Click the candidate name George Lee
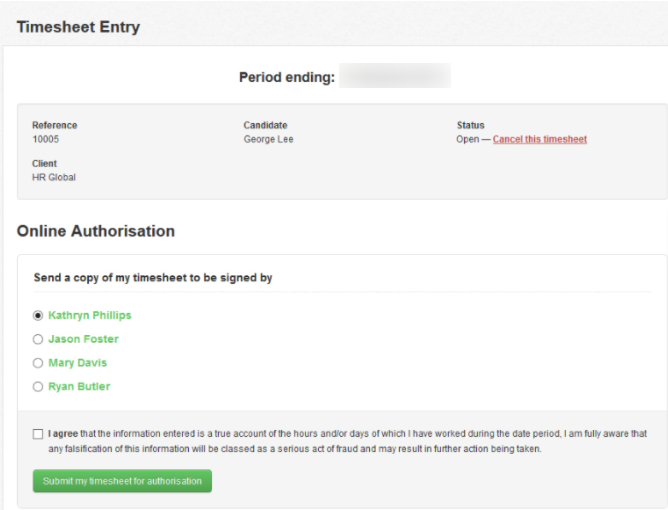The height and width of the screenshot is (510, 668). 268,139
